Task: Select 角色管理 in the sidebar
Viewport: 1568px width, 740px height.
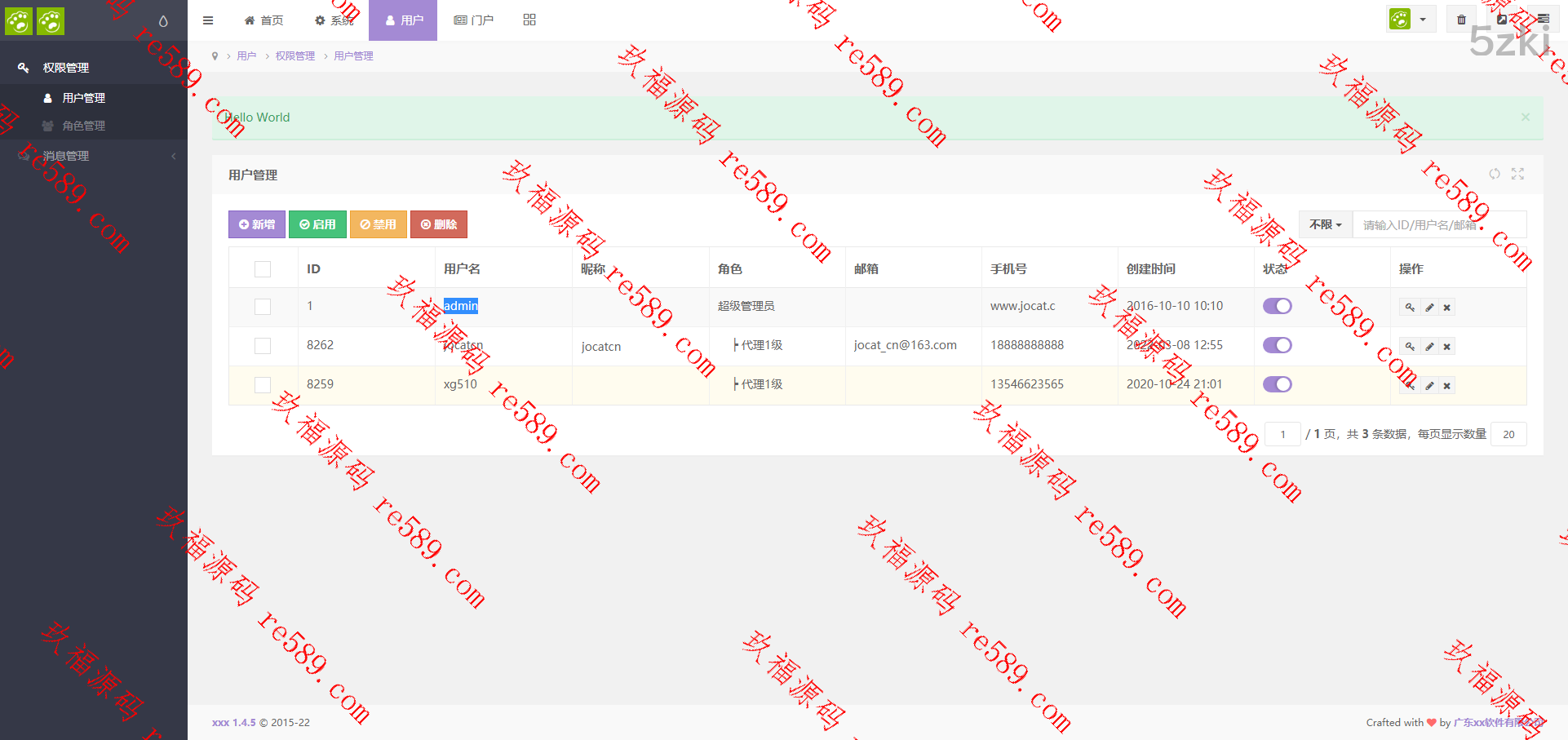Action: (x=83, y=126)
